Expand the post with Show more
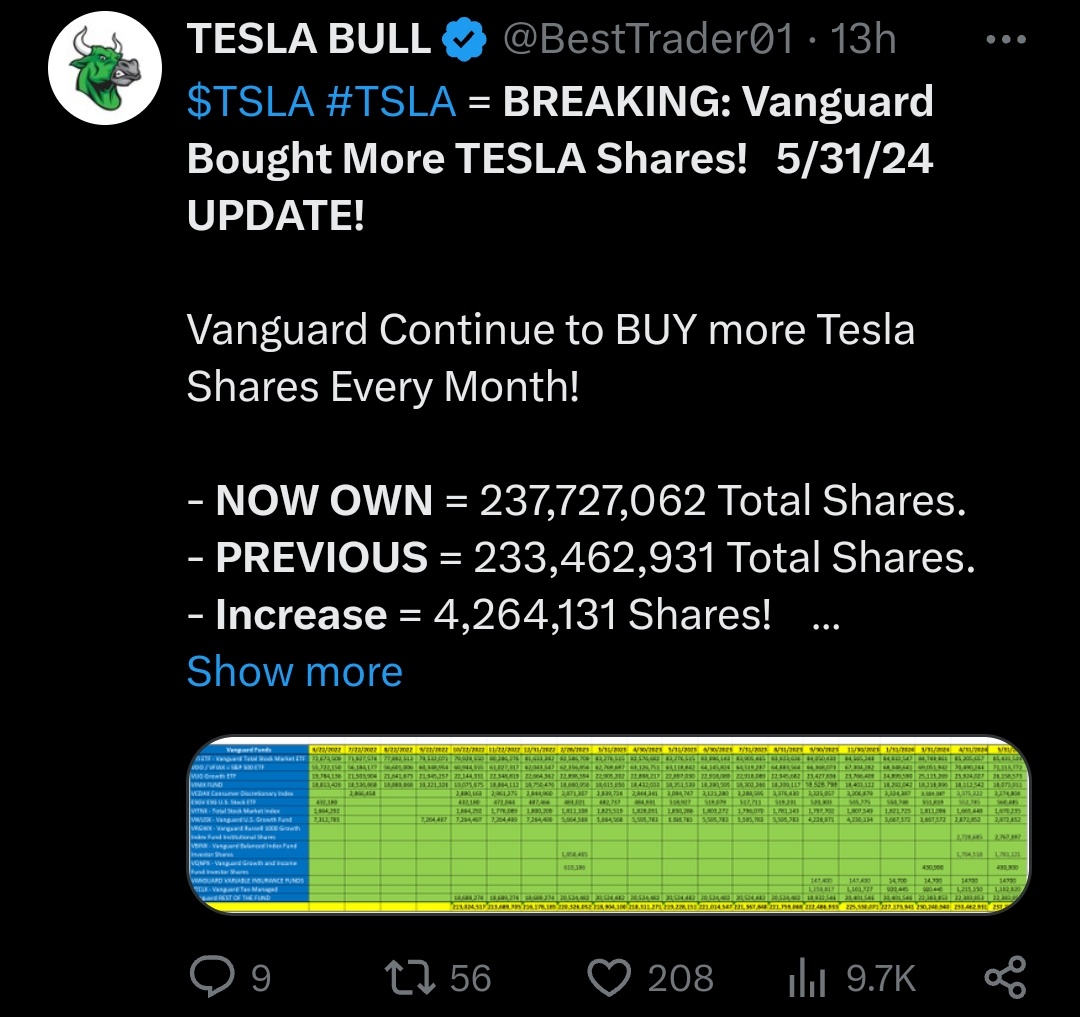This screenshot has height=1017, width=1080. point(294,671)
